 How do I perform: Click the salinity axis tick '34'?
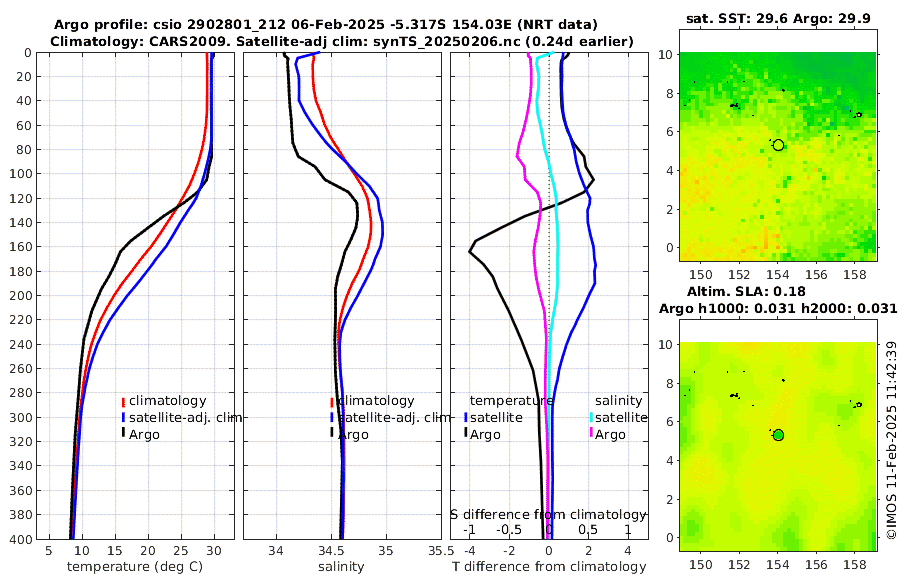[276, 551]
